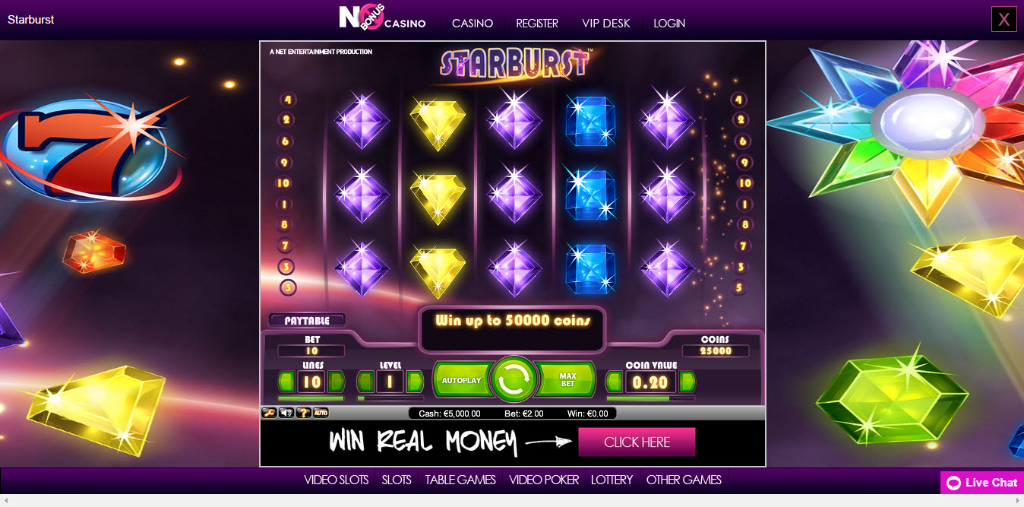
Task: Open Video Slots category
Action: tap(336, 480)
